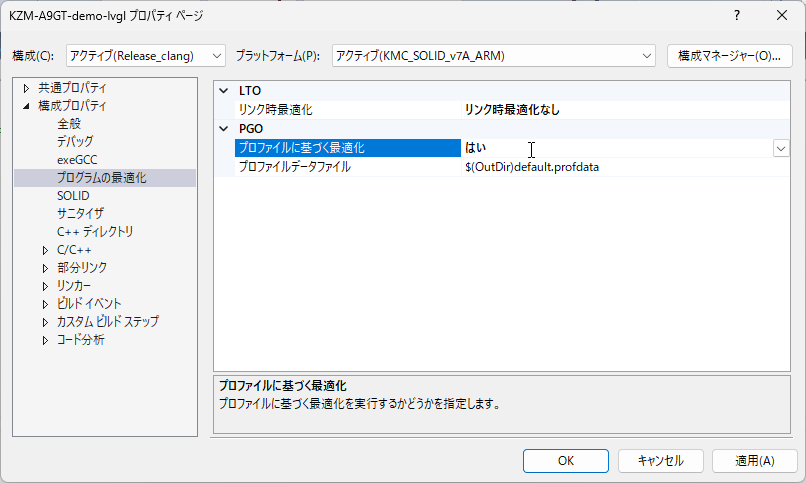Expand the ビルド イベント tree node
This screenshot has height=483, width=806.
[45, 304]
